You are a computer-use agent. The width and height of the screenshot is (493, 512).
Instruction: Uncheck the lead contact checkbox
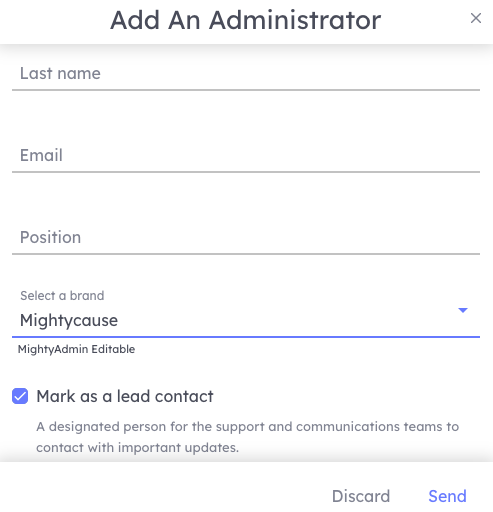(20, 396)
